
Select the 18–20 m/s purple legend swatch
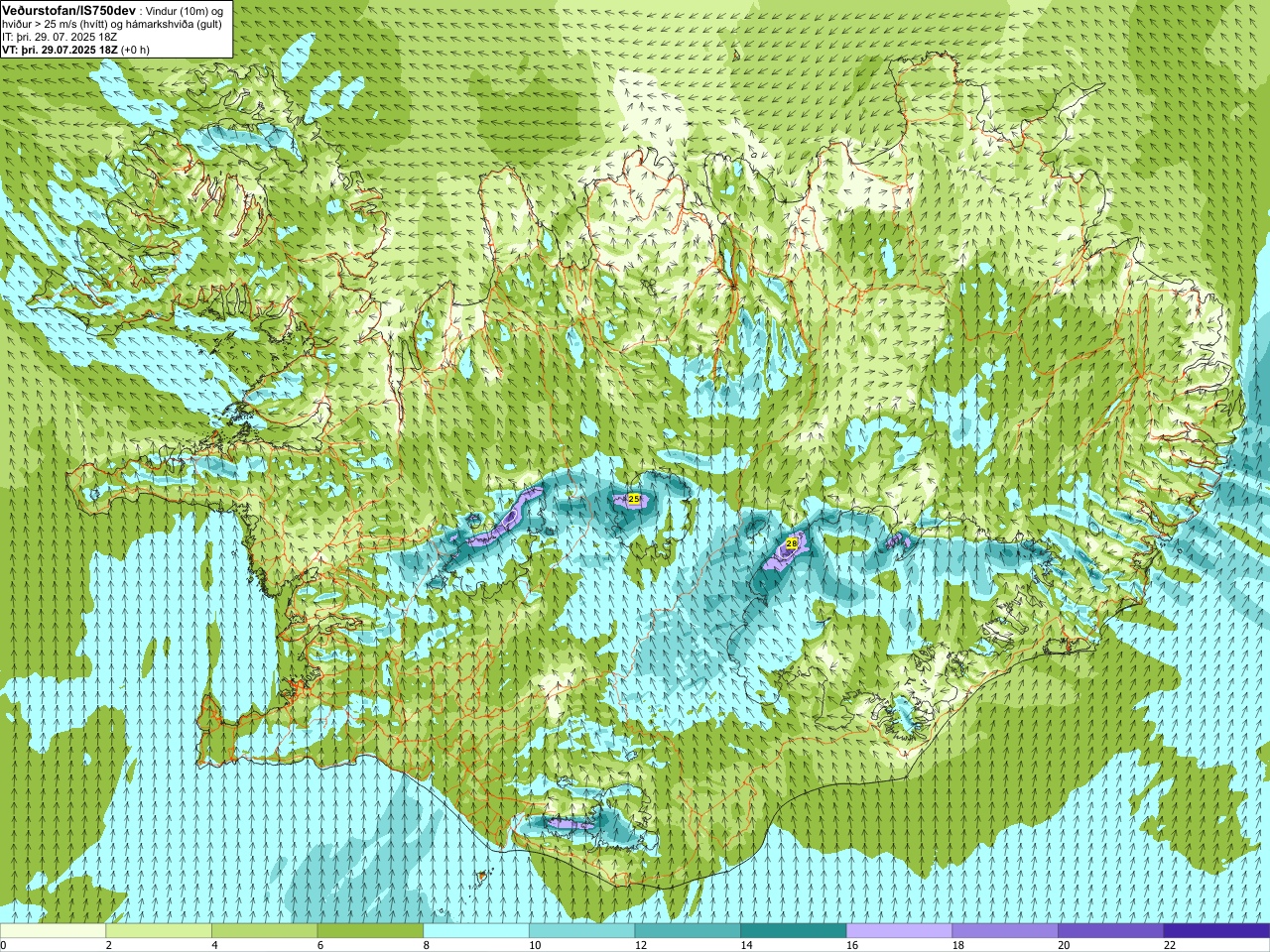tap(1005, 931)
